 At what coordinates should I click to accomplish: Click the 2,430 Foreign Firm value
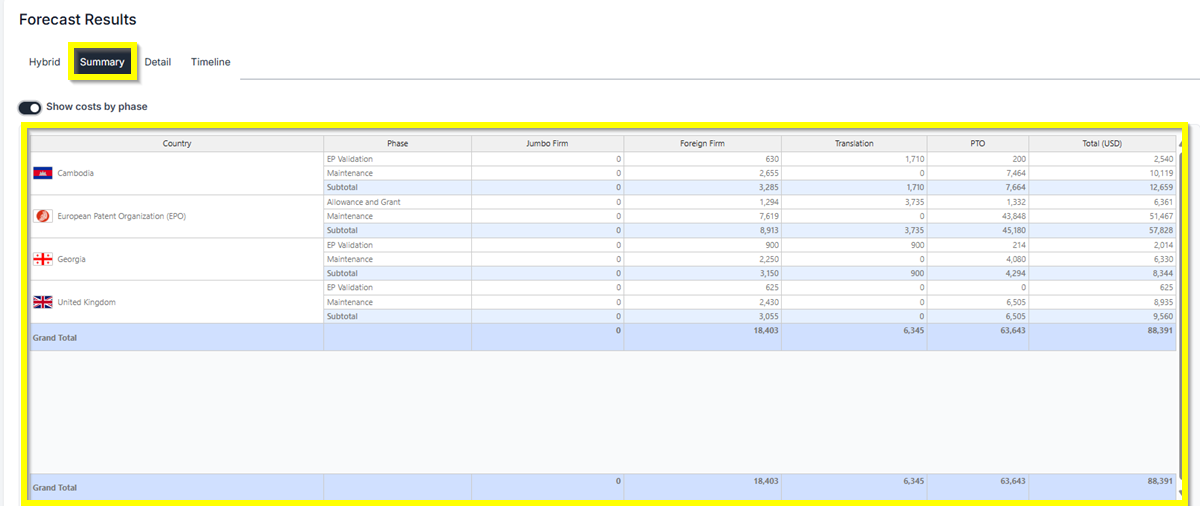click(768, 302)
